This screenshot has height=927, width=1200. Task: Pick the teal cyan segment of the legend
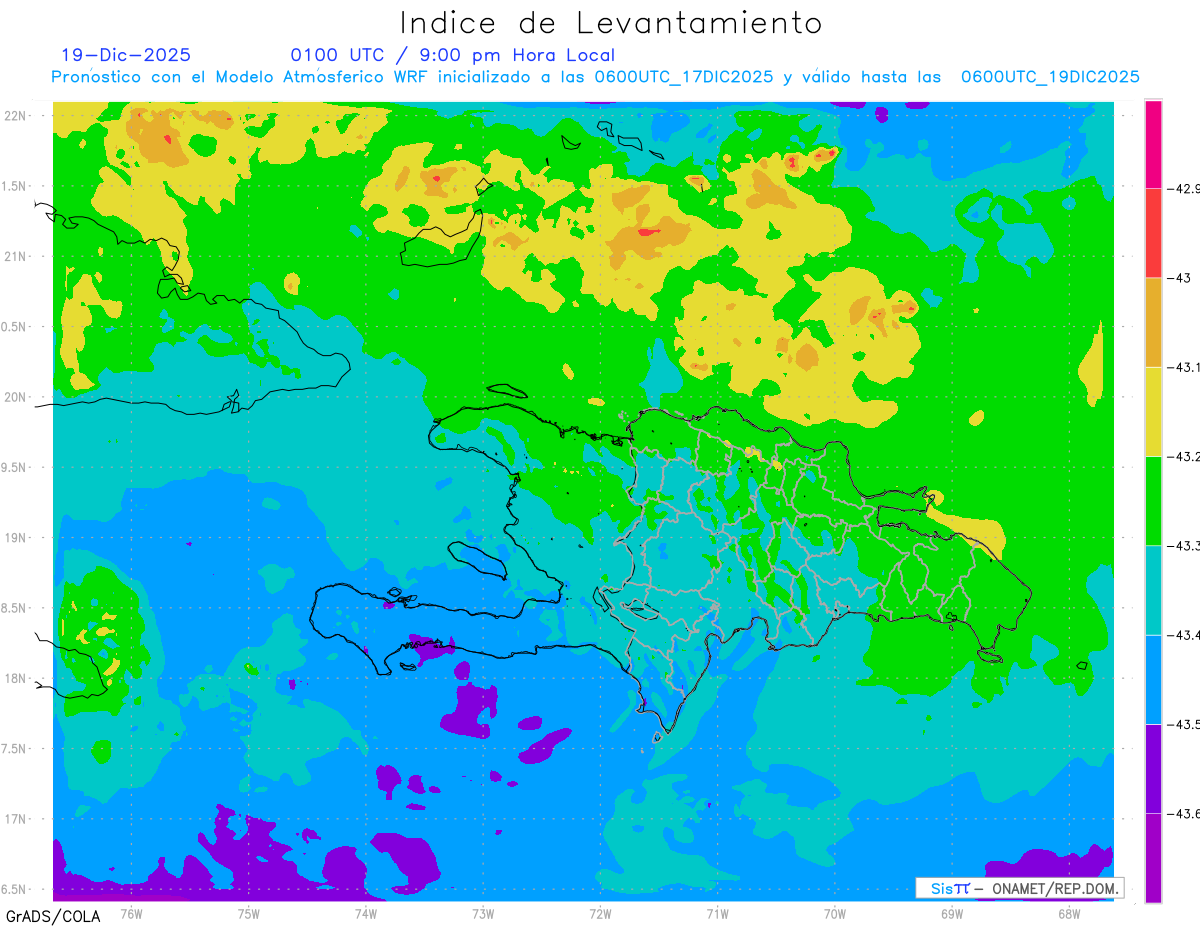[1153, 590]
